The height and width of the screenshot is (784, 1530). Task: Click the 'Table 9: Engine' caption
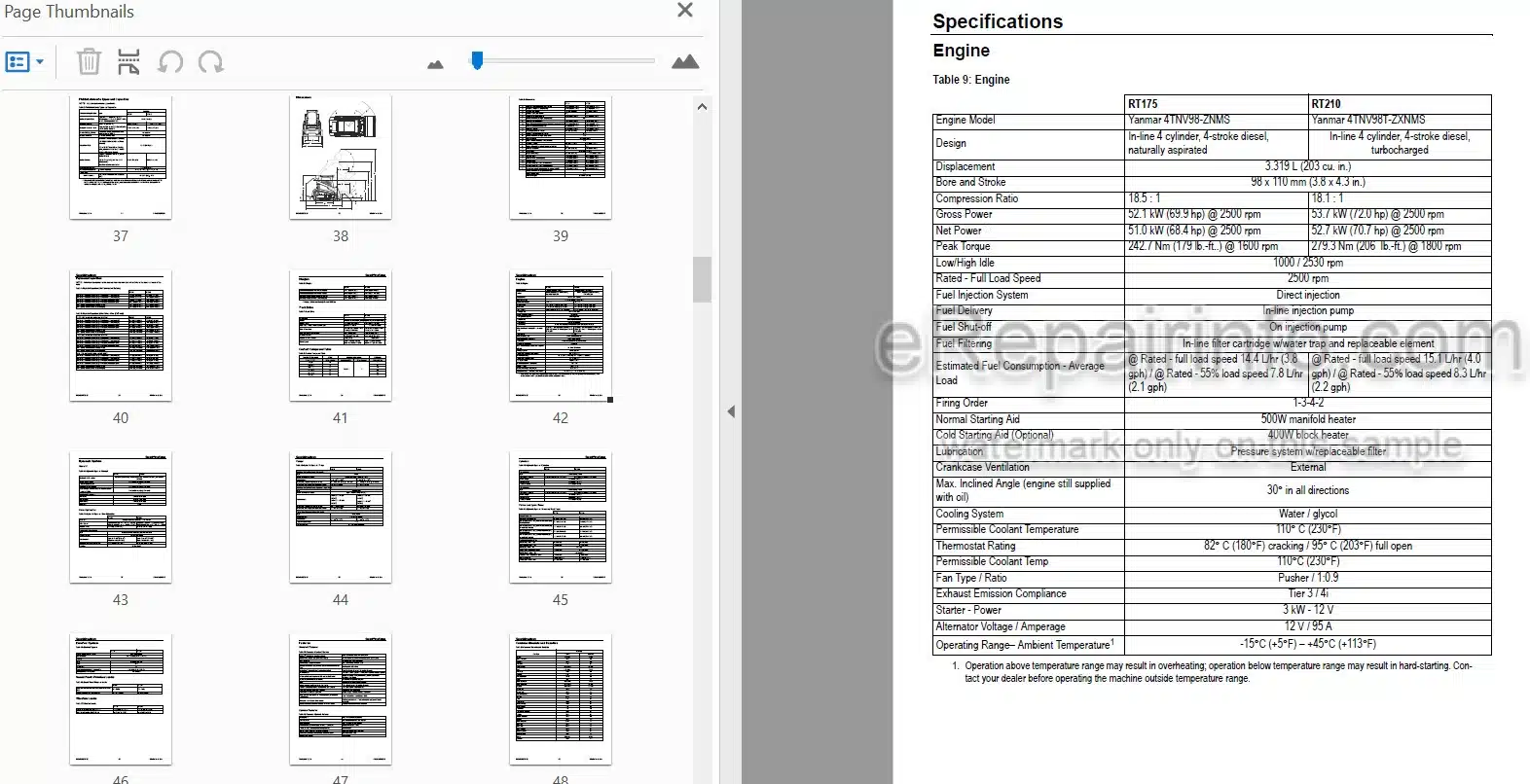pyautogui.click(x=971, y=80)
